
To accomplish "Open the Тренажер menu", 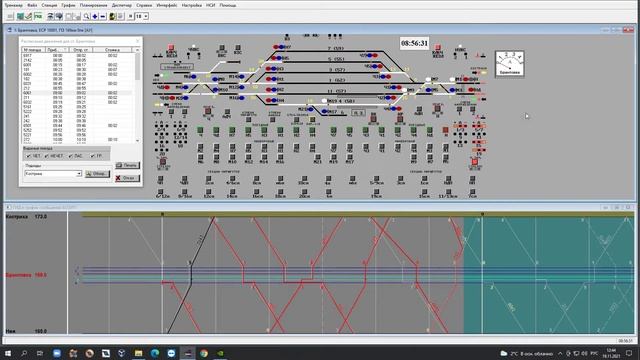I will [x=13, y=5].
